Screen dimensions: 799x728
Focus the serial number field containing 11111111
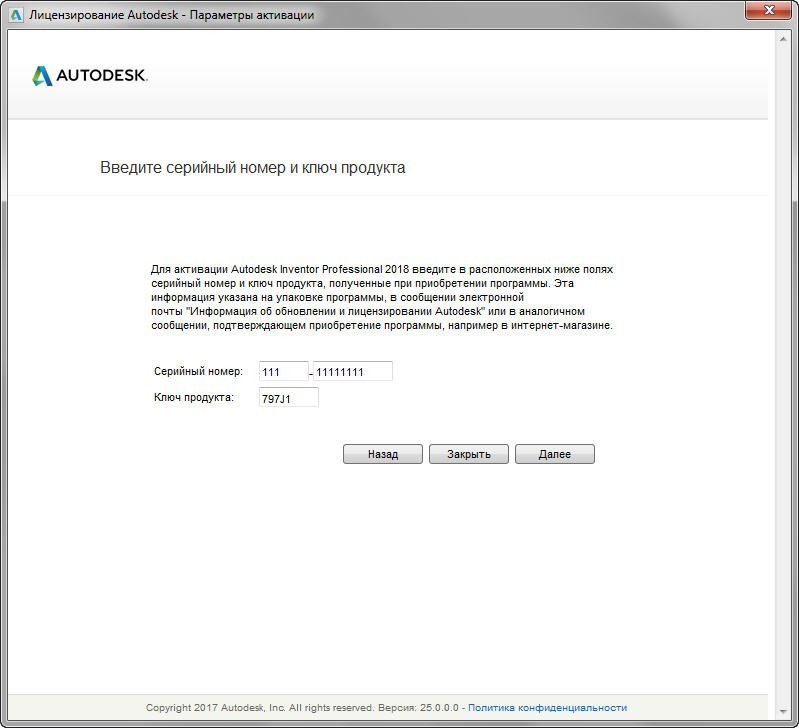pyautogui.click(x=353, y=371)
